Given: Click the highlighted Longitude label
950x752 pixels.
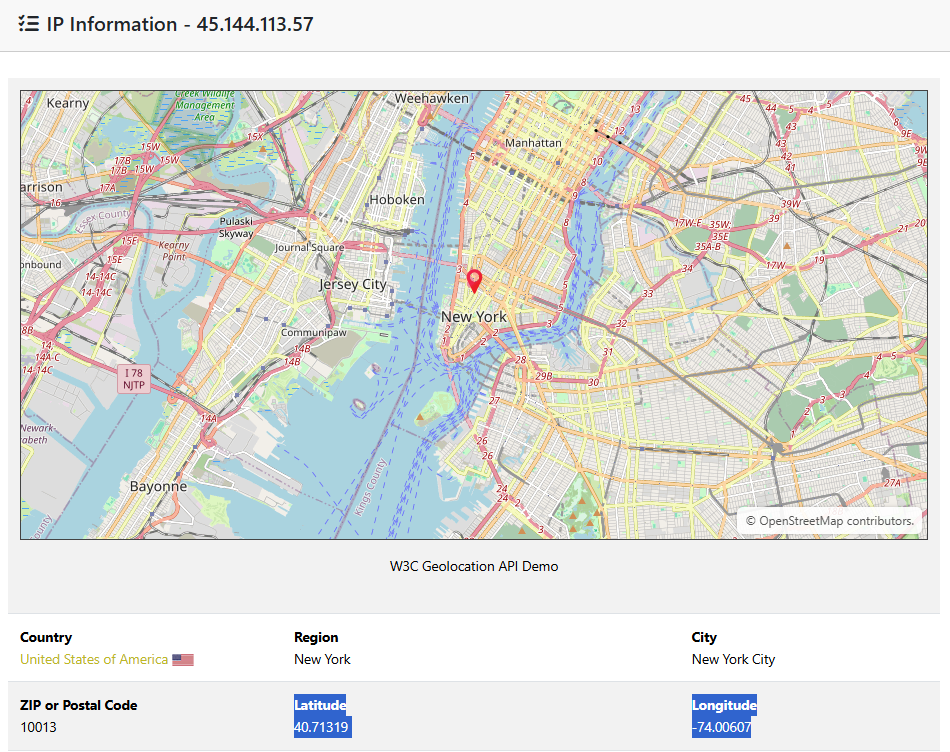Looking at the screenshot, I should 724,705.
